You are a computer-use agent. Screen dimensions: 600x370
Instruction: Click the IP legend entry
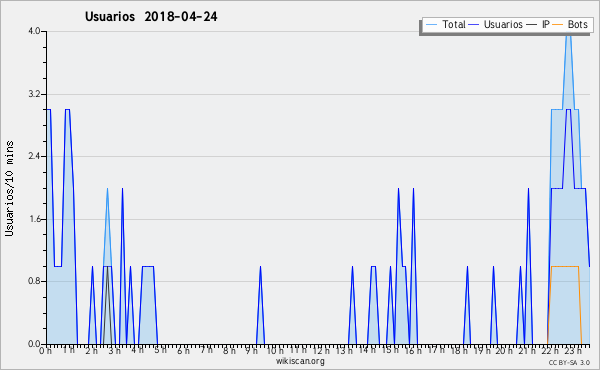[x=538, y=24]
